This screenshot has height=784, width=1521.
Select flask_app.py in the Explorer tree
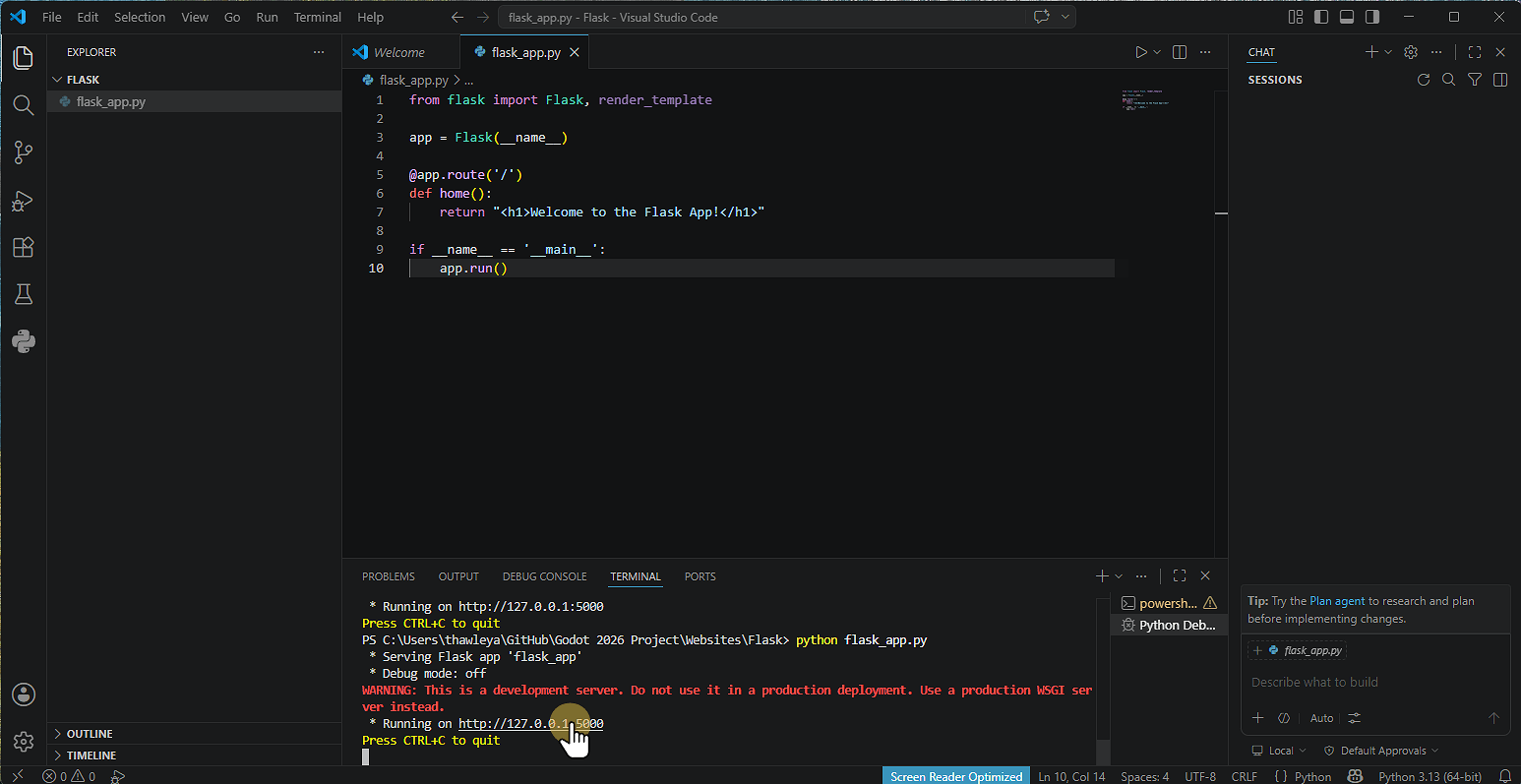tap(195, 101)
